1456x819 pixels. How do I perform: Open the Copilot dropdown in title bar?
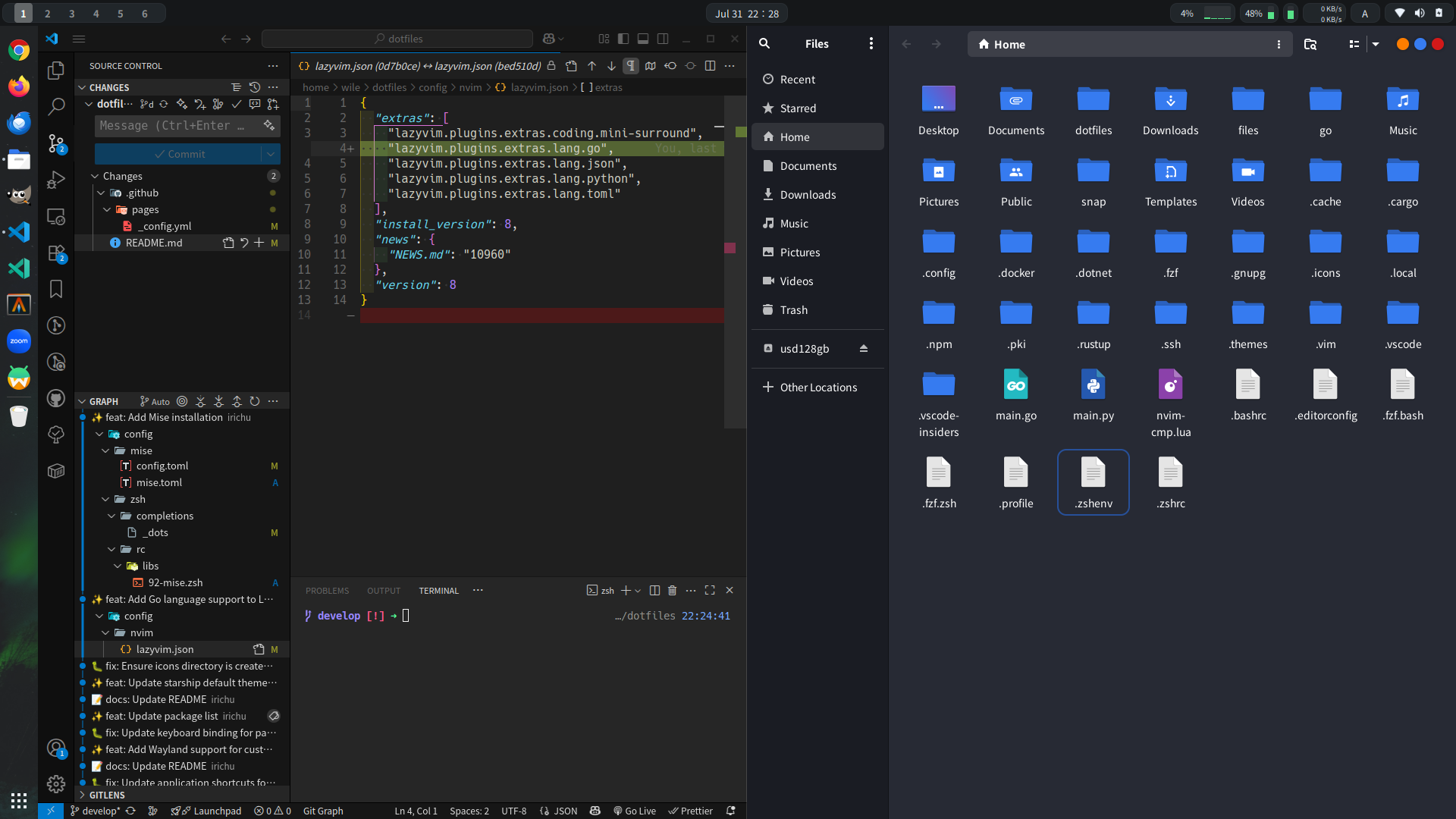[x=560, y=39]
